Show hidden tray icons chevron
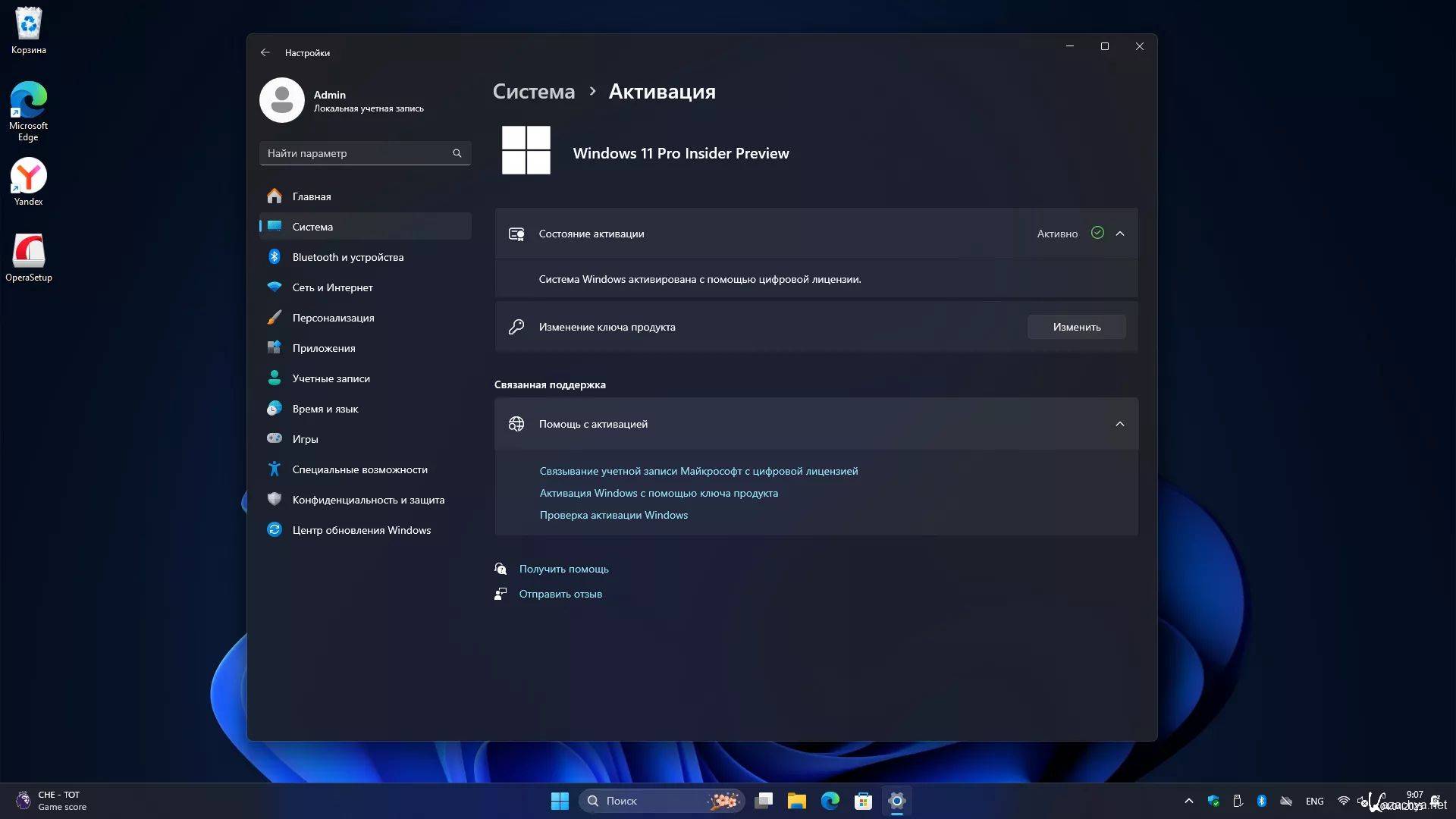This screenshot has width=1456, height=819. (1189, 801)
